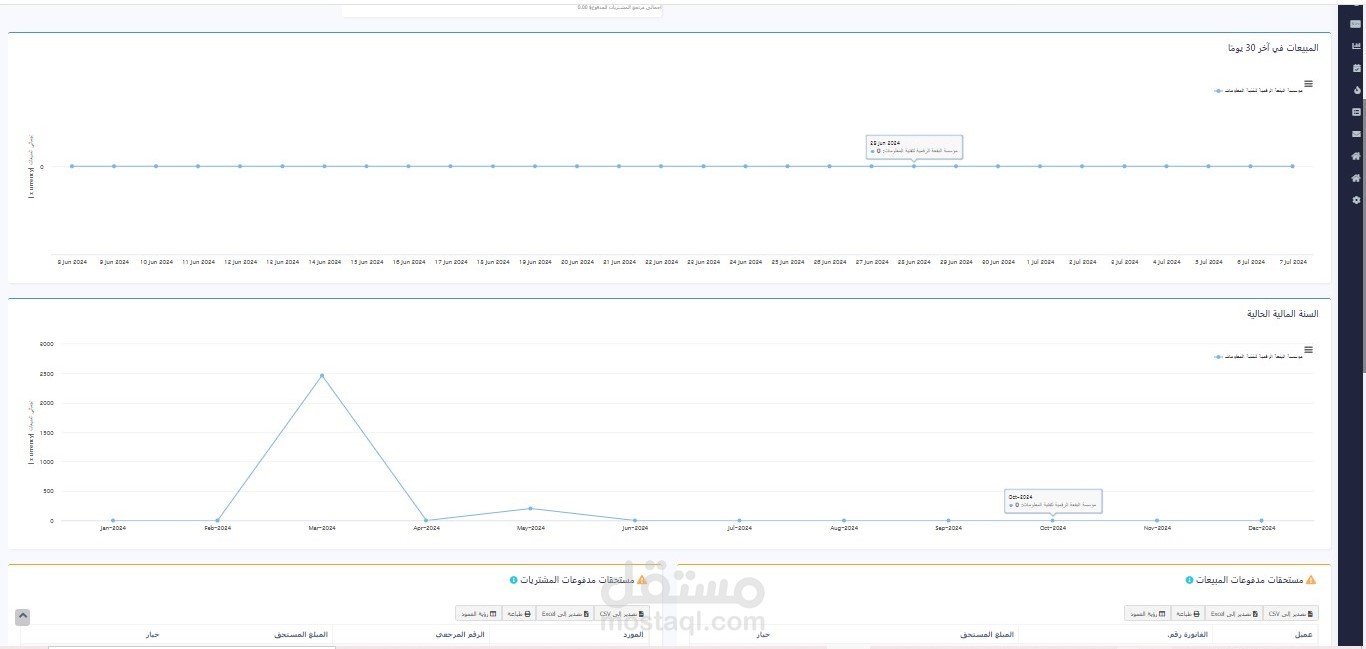Open the hamburger menu of the 30-day sales chart
The image size is (1366, 649).
(x=1308, y=84)
